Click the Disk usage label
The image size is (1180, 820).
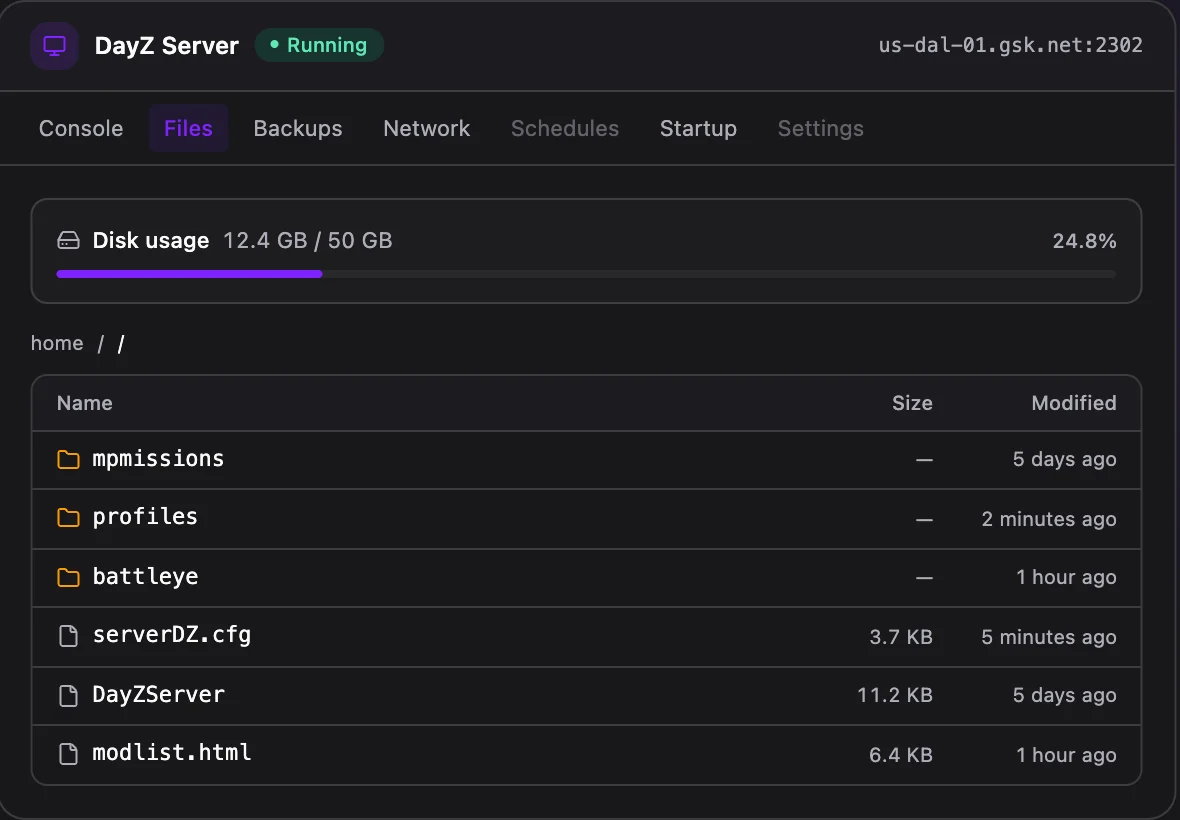point(151,241)
